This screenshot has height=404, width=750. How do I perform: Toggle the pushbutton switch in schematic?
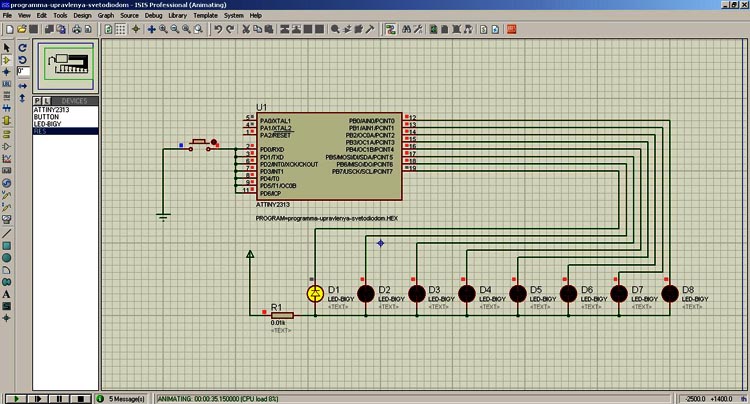[x=200, y=143]
